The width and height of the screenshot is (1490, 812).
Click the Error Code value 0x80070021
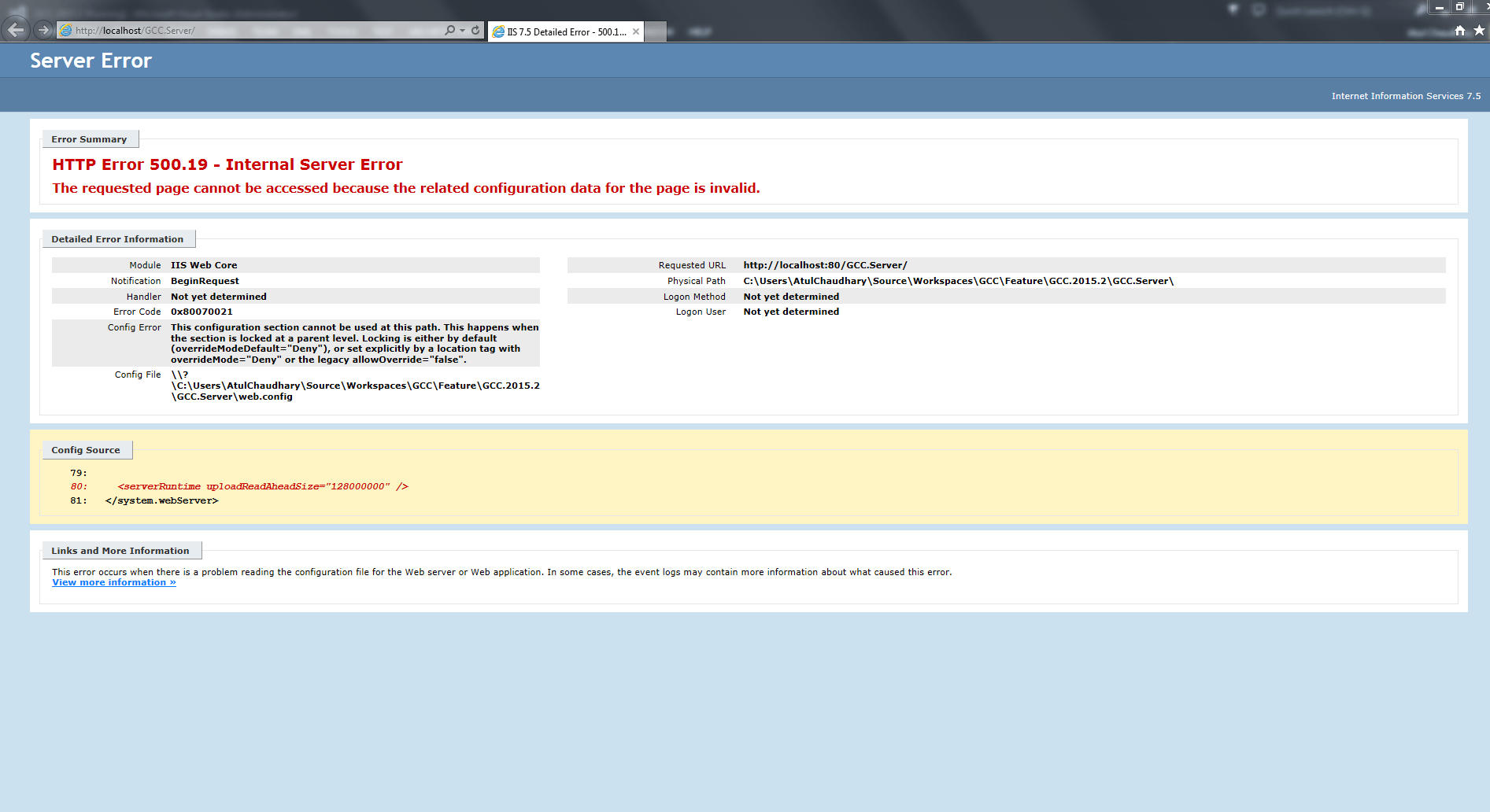202,312
